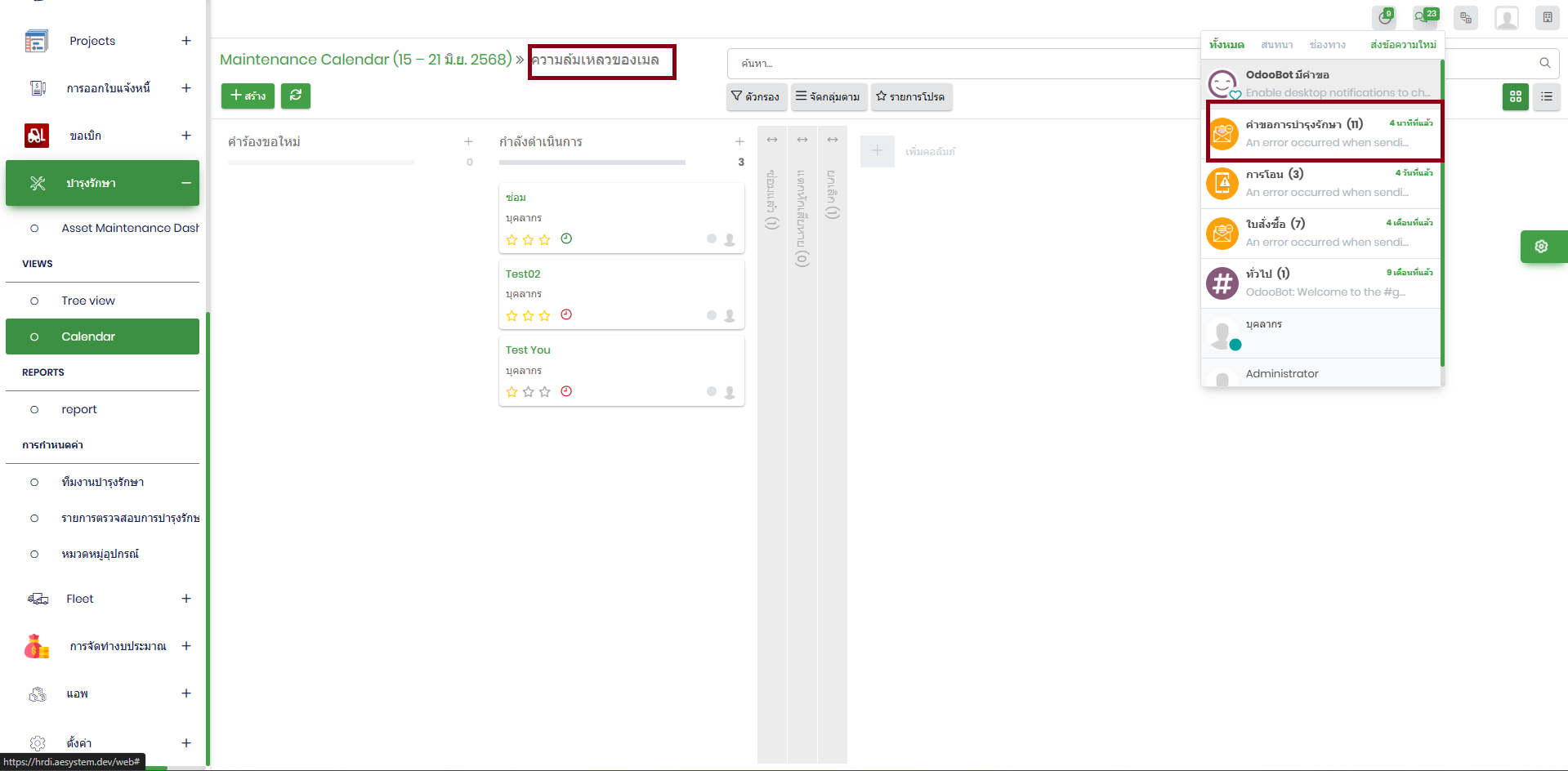Click the search magnifier icon

(x=1544, y=63)
